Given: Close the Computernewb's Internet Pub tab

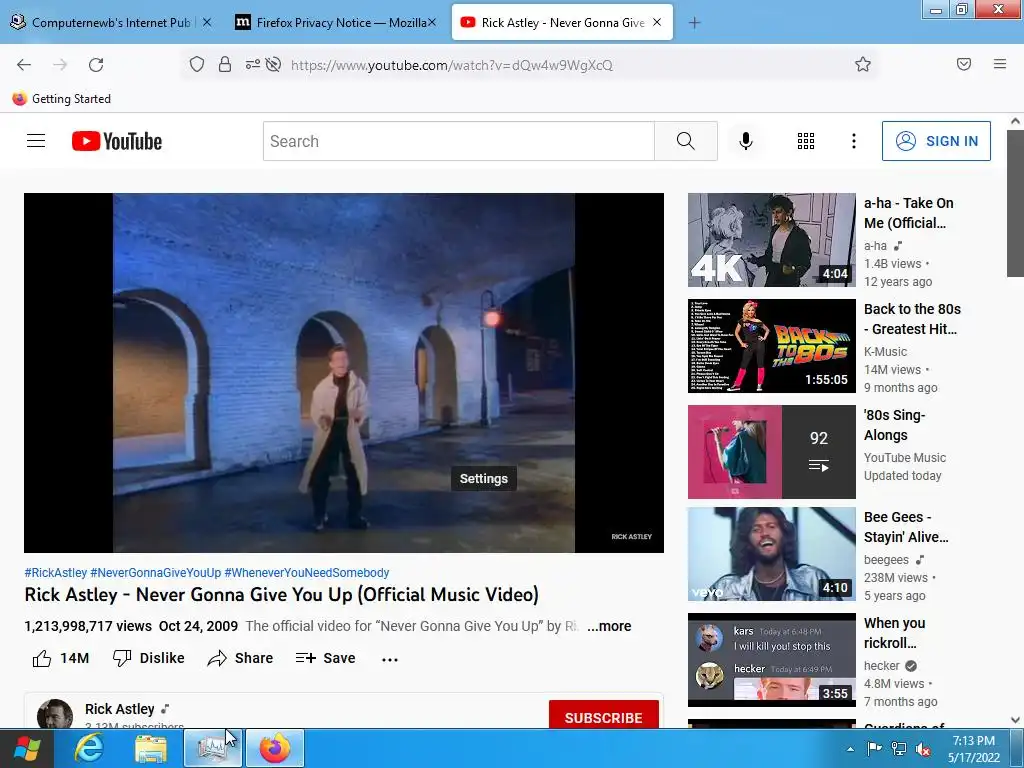Looking at the screenshot, I should click(x=207, y=22).
